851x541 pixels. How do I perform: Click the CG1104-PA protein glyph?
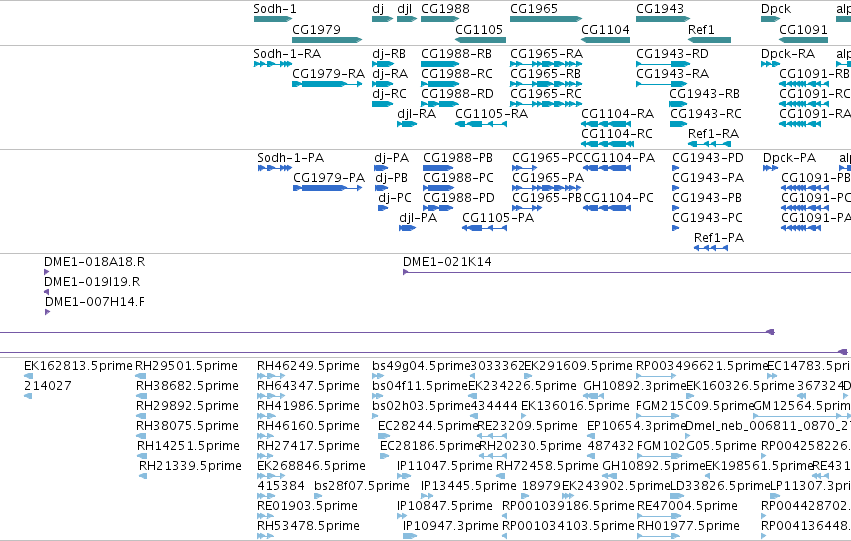tap(607, 168)
